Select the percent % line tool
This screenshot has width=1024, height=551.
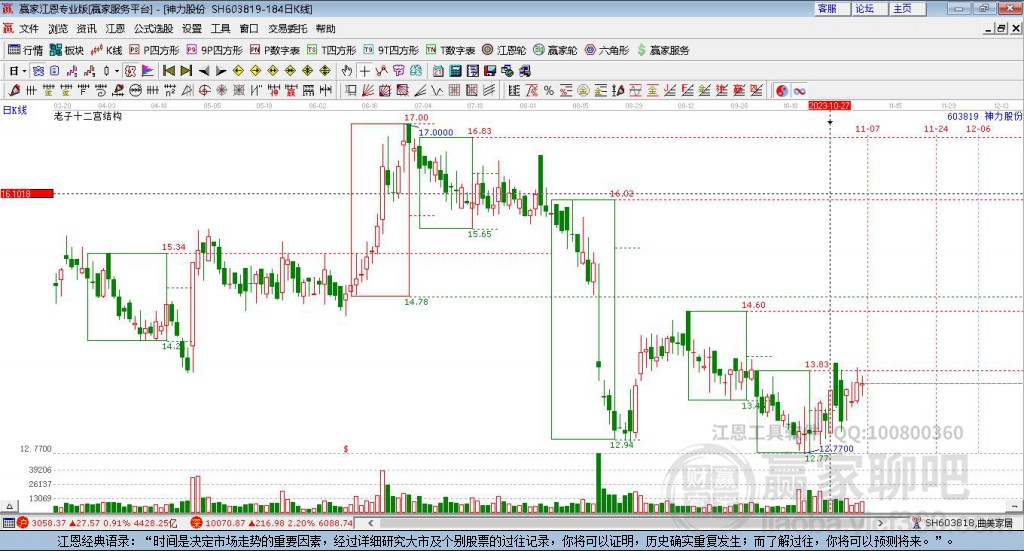pyautogui.click(x=549, y=91)
